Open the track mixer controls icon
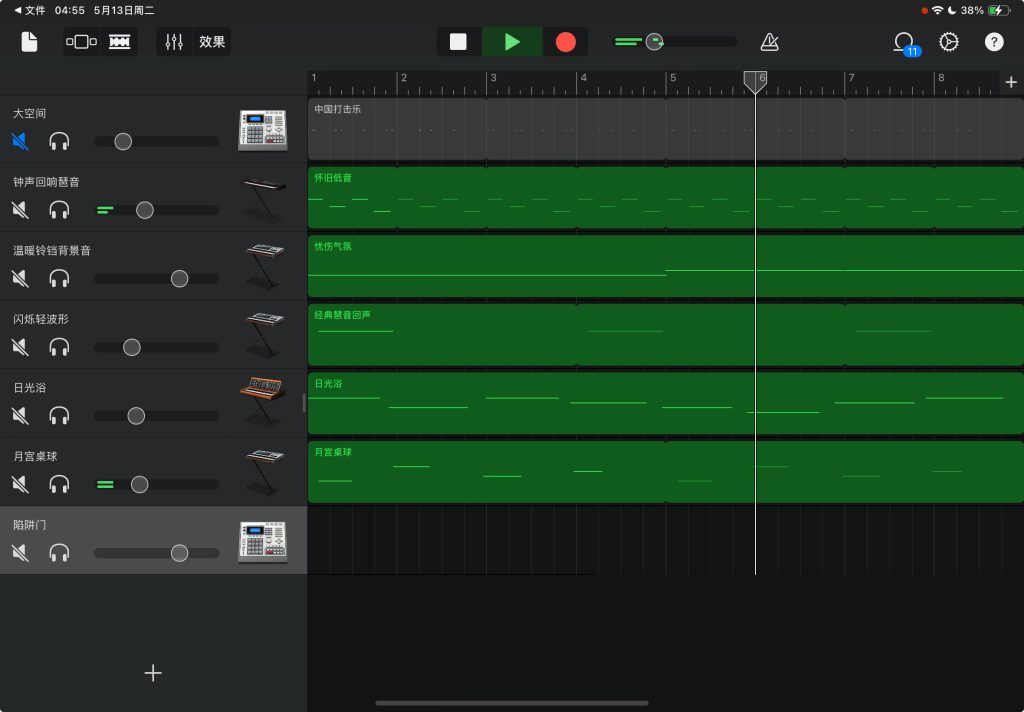1024x712 pixels. [174, 42]
